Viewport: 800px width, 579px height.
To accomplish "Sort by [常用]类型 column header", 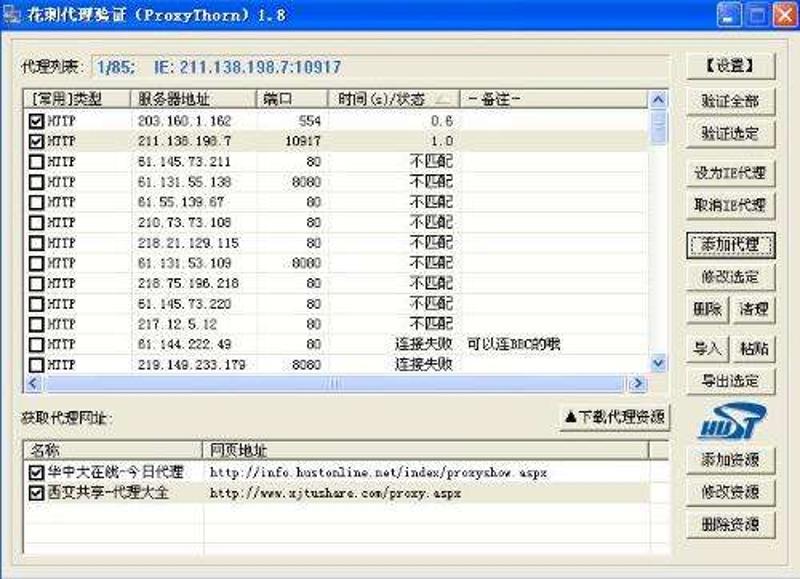I will pos(77,99).
